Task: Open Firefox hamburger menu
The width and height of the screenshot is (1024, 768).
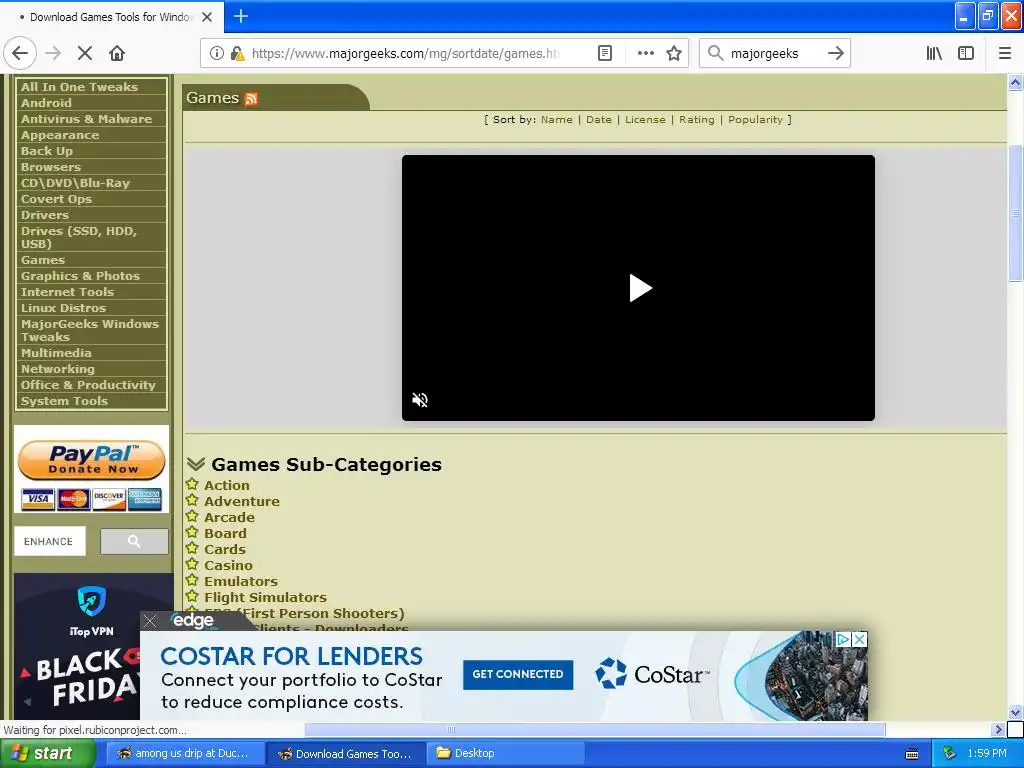Action: click(1005, 54)
